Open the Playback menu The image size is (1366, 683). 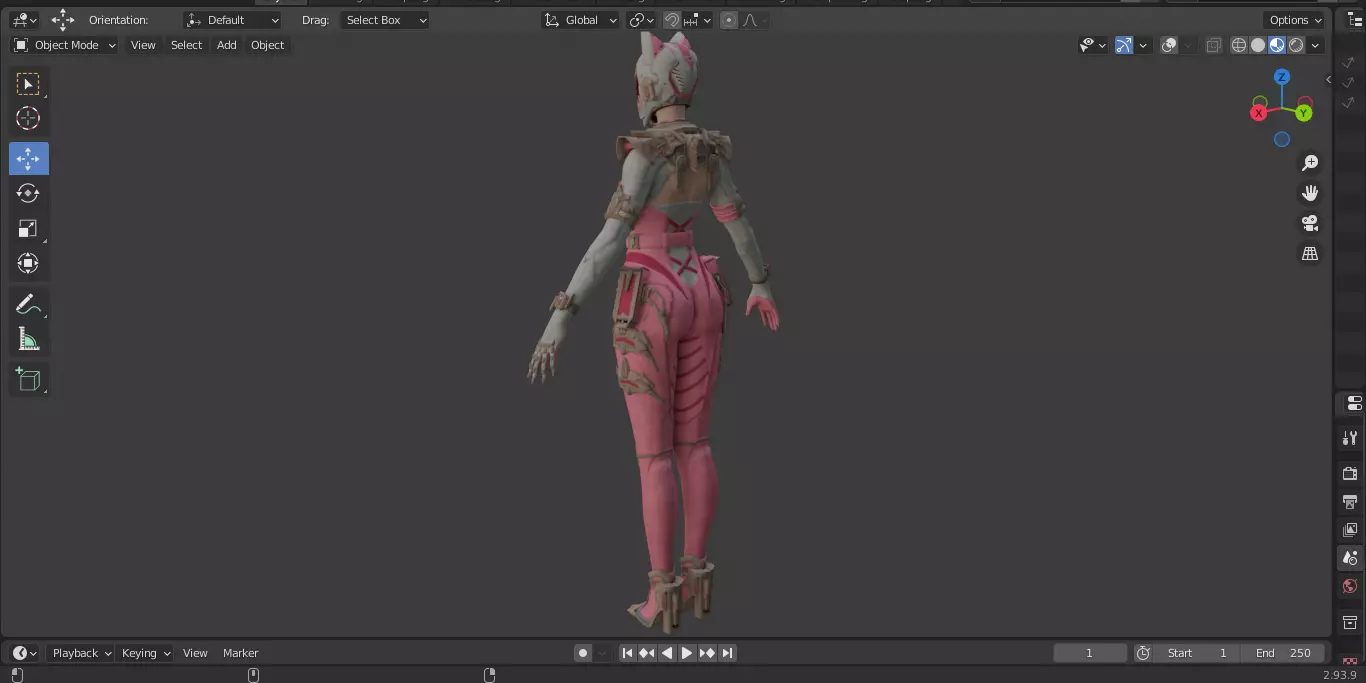pos(80,653)
